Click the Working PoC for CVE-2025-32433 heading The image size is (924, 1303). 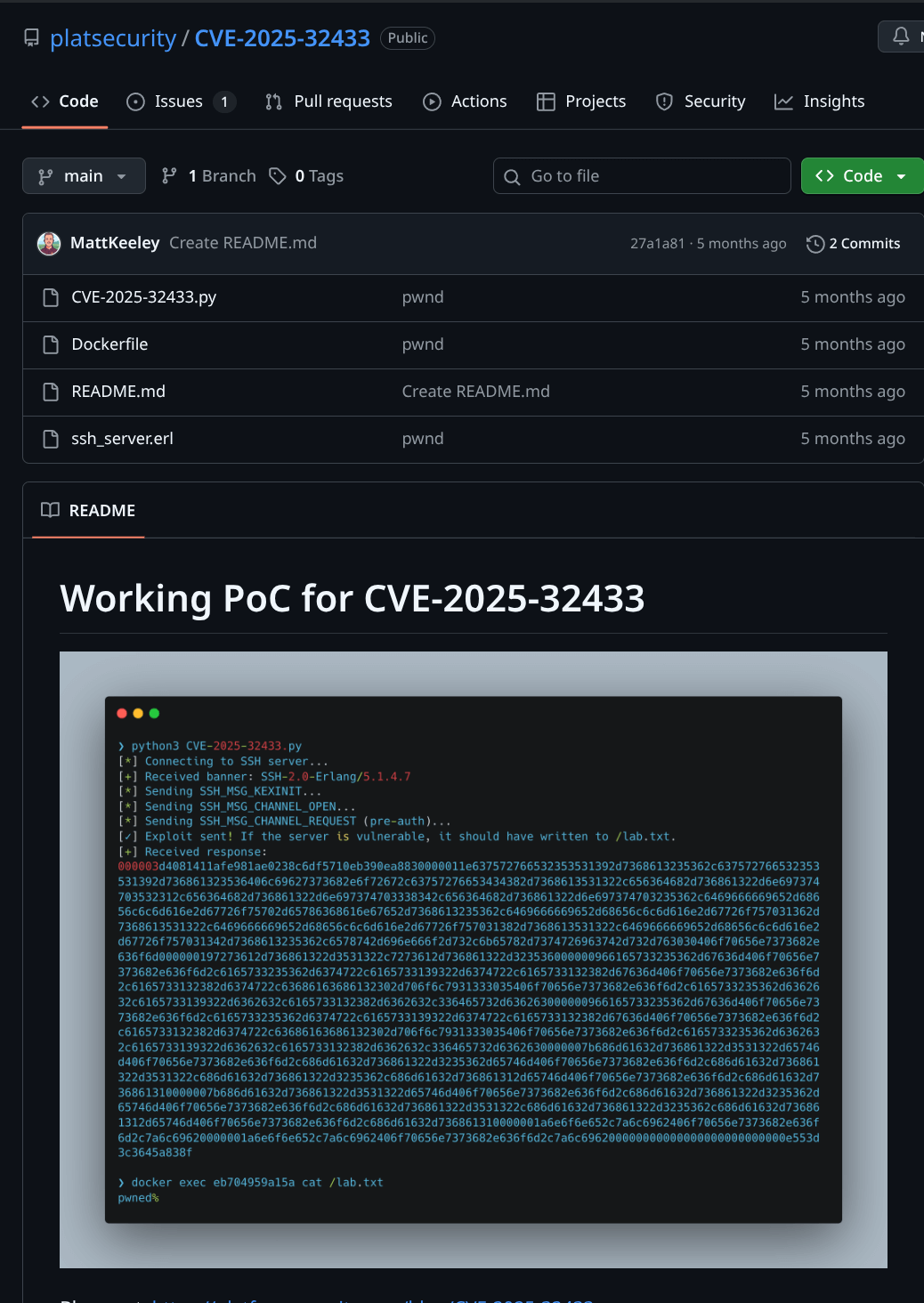[353, 598]
